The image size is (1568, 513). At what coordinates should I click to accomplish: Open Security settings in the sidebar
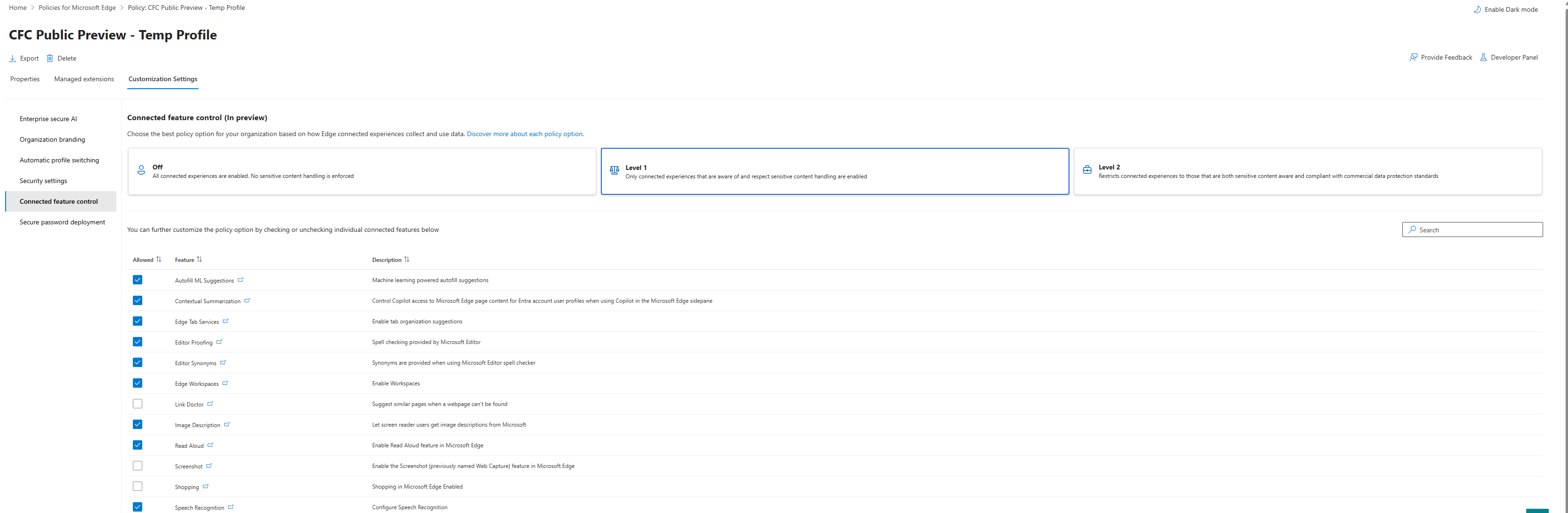[43, 181]
